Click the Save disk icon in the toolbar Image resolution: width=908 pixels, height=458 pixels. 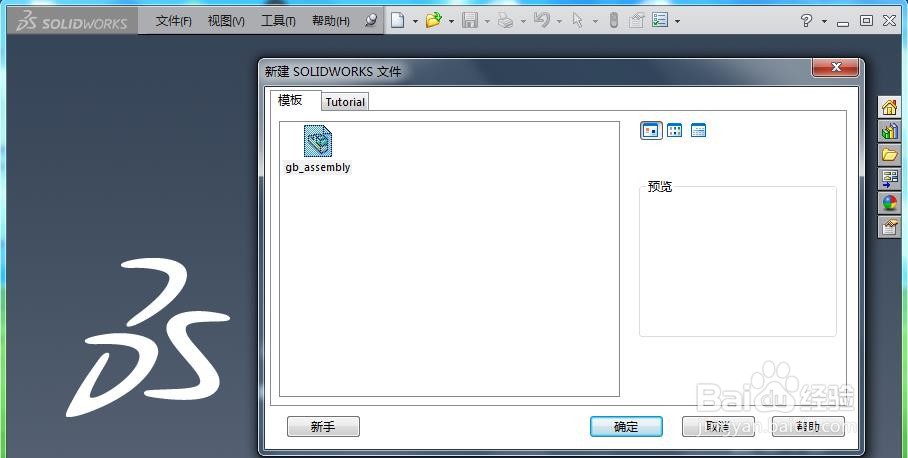tap(470, 21)
